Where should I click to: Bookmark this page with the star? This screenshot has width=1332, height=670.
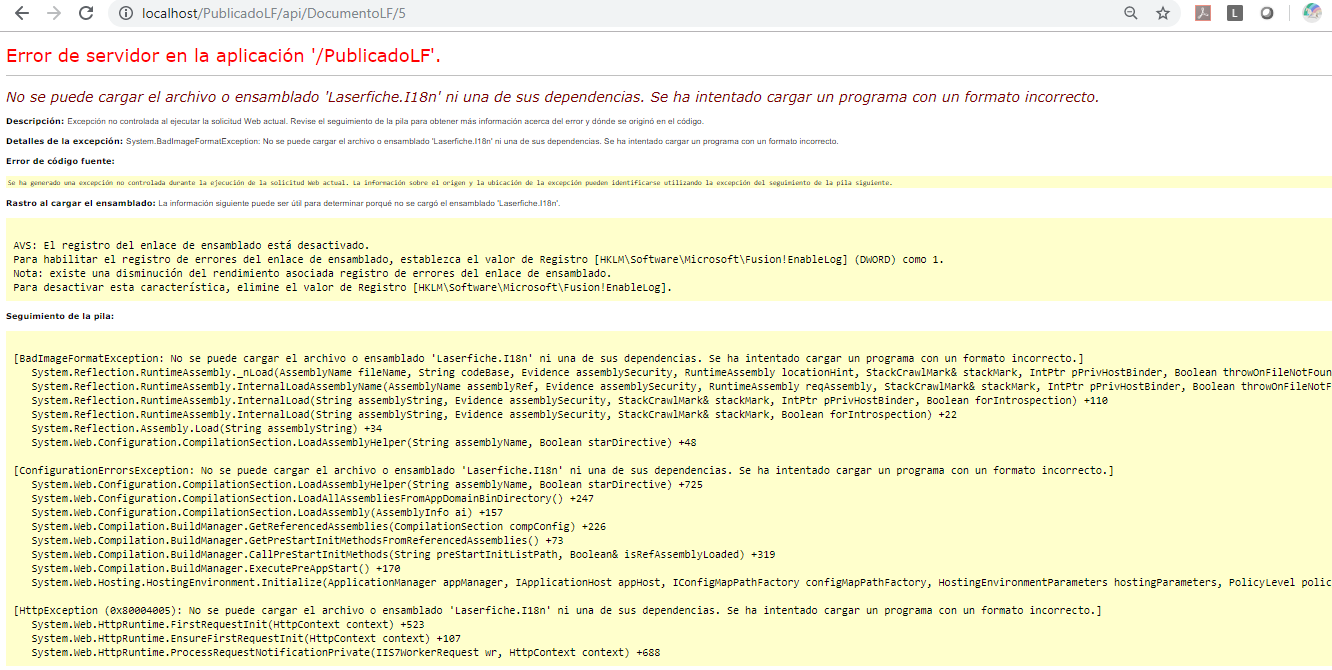point(1163,13)
